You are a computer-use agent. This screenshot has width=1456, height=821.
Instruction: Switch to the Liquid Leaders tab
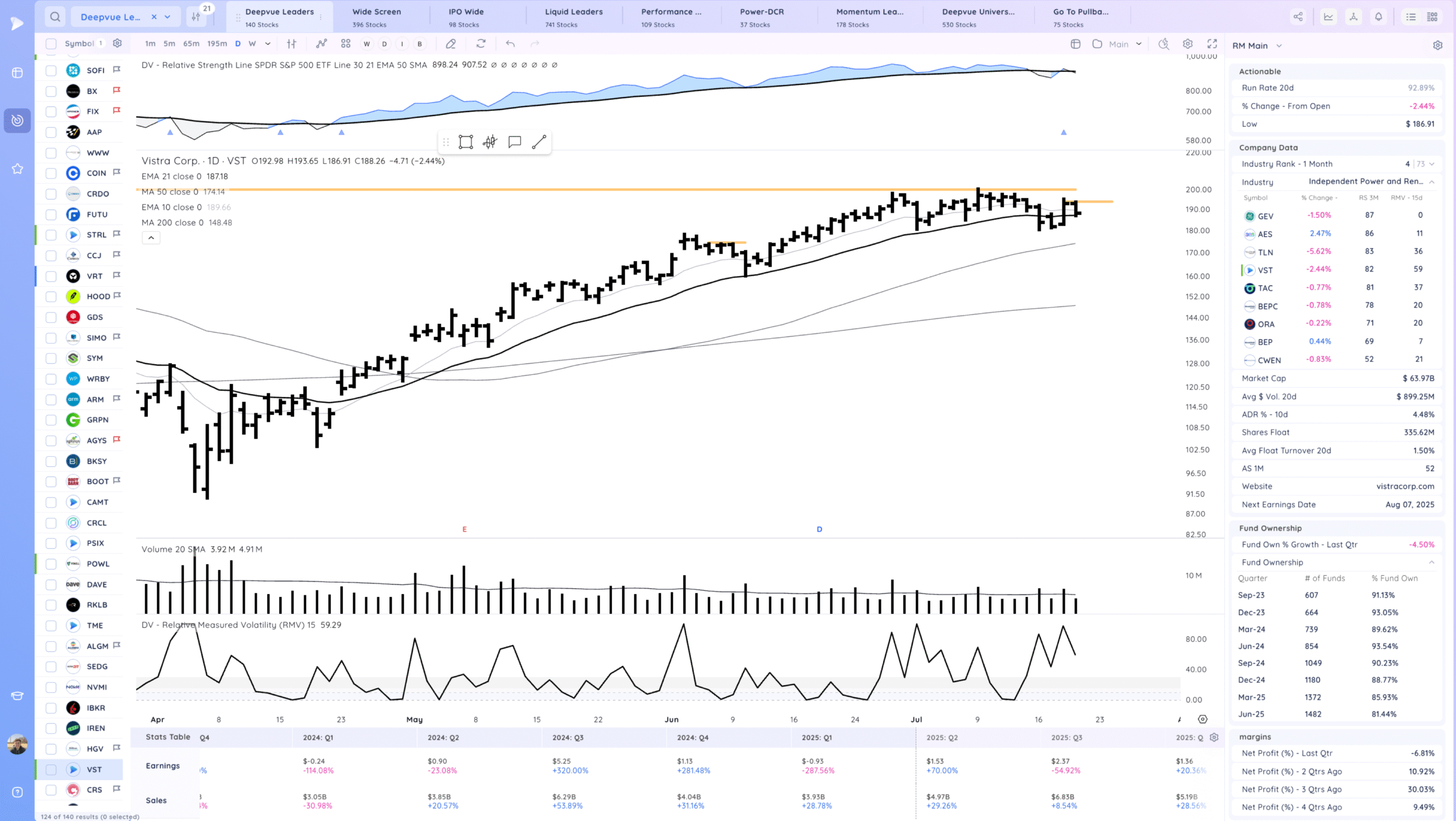pyautogui.click(x=573, y=17)
